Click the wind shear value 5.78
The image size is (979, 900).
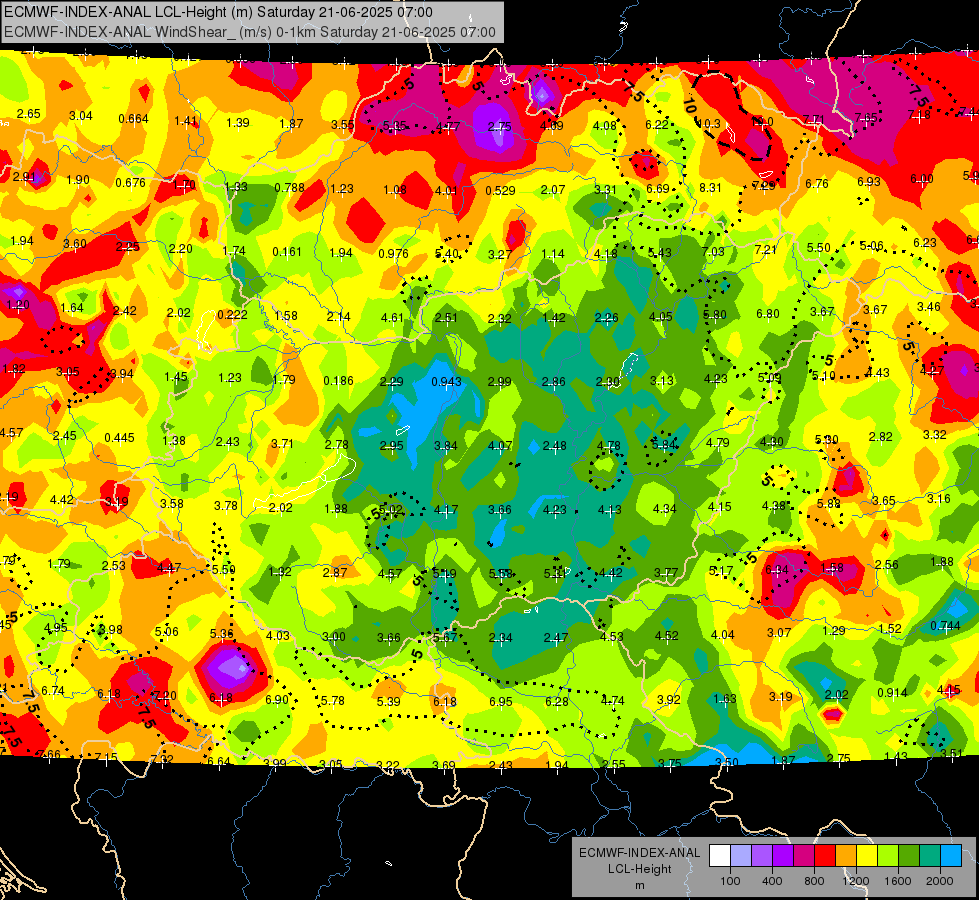pos(332,701)
